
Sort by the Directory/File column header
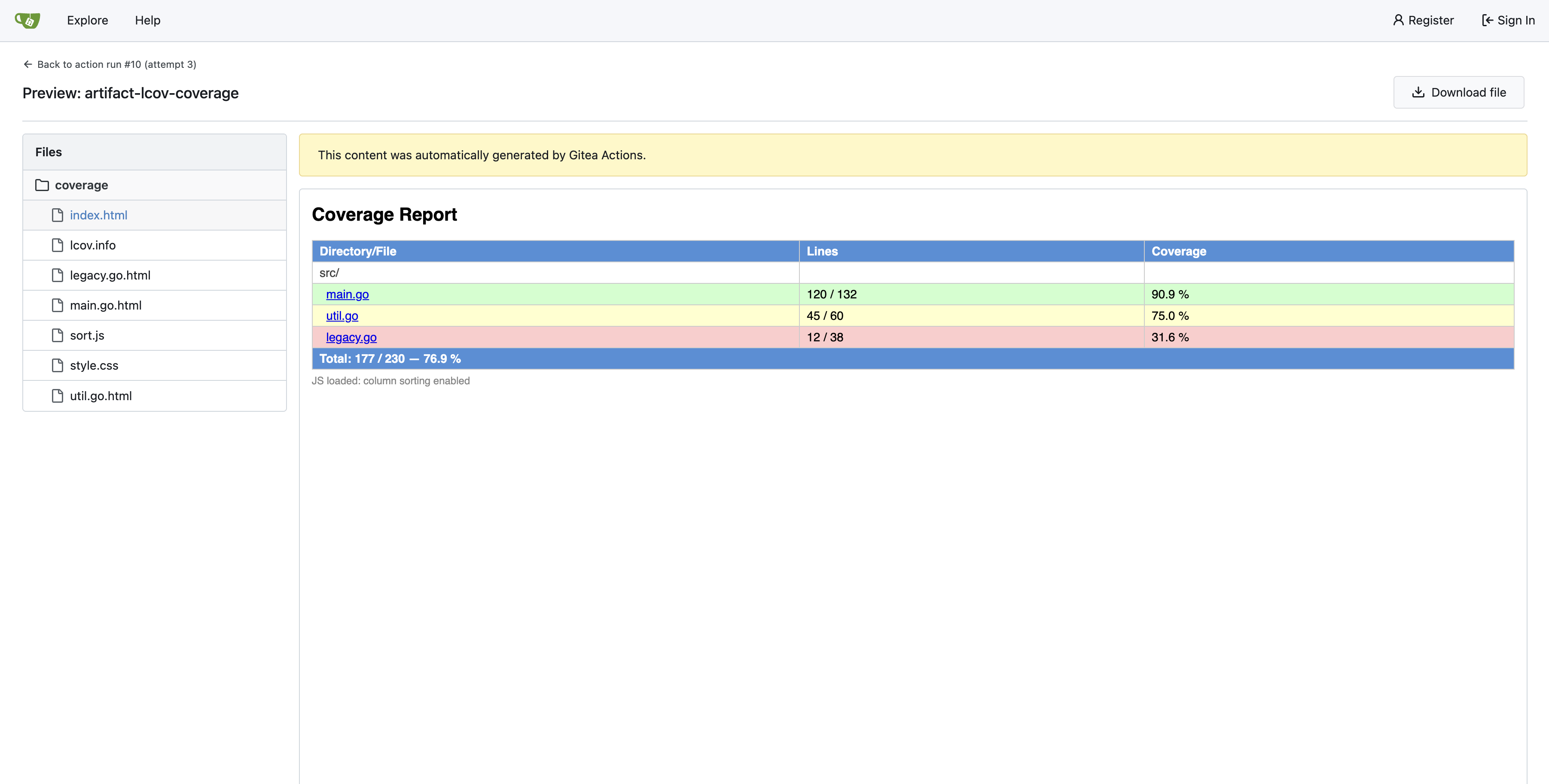555,251
